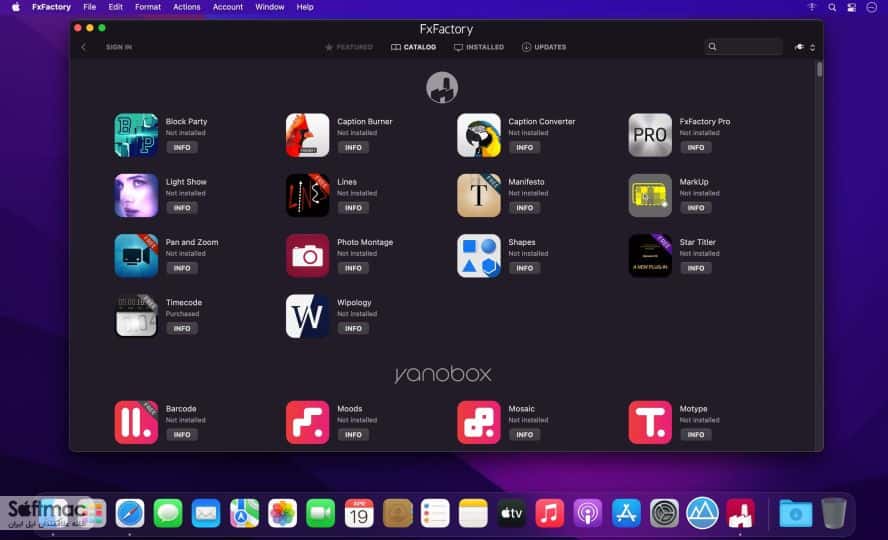Viewport: 888px width, 540px height.
Task: Open the Photo Montage camera icon
Action: coord(308,256)
